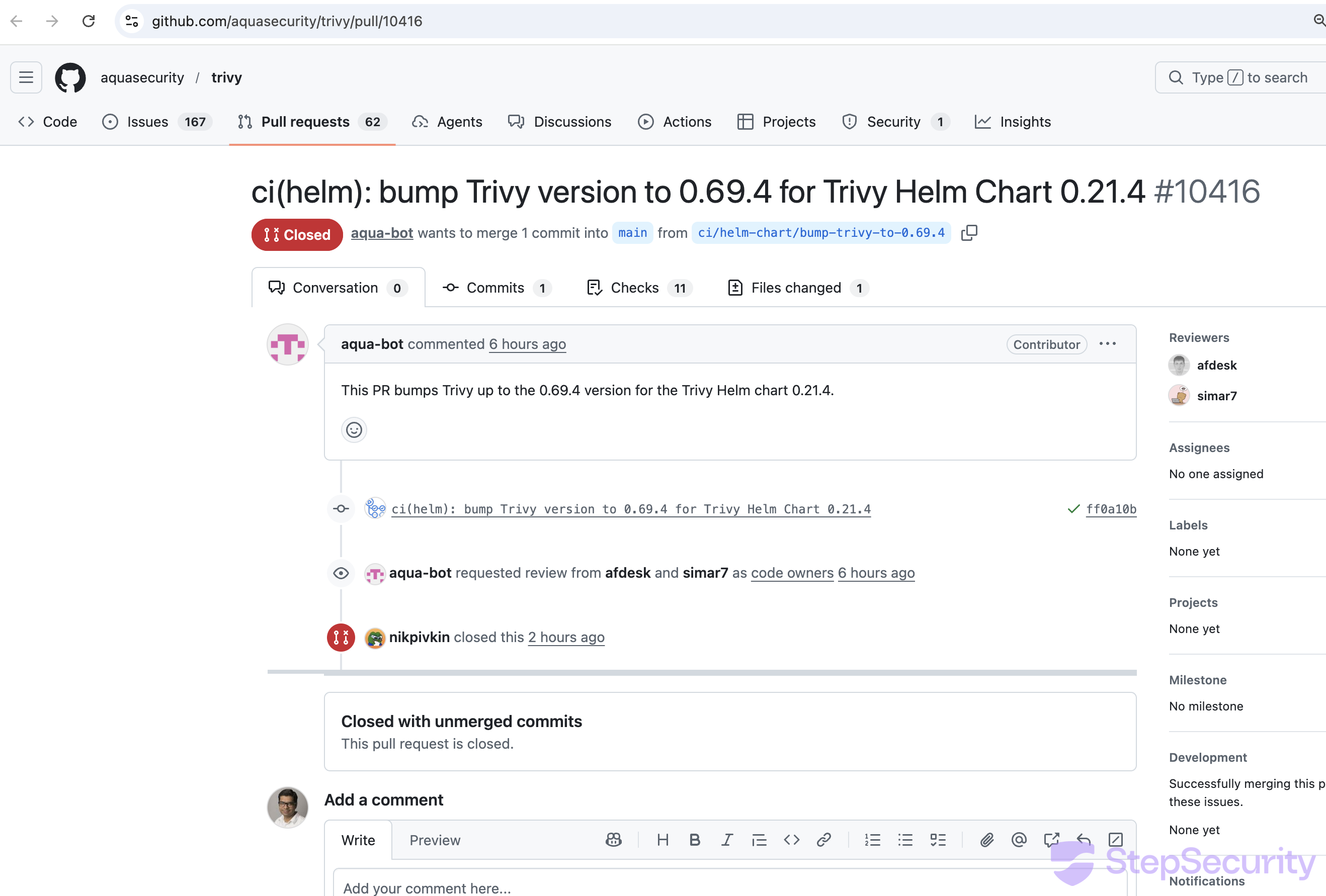Add emoji reaction to aqua-bot comment
1326x896 pixels.
[x=354, y=429]
